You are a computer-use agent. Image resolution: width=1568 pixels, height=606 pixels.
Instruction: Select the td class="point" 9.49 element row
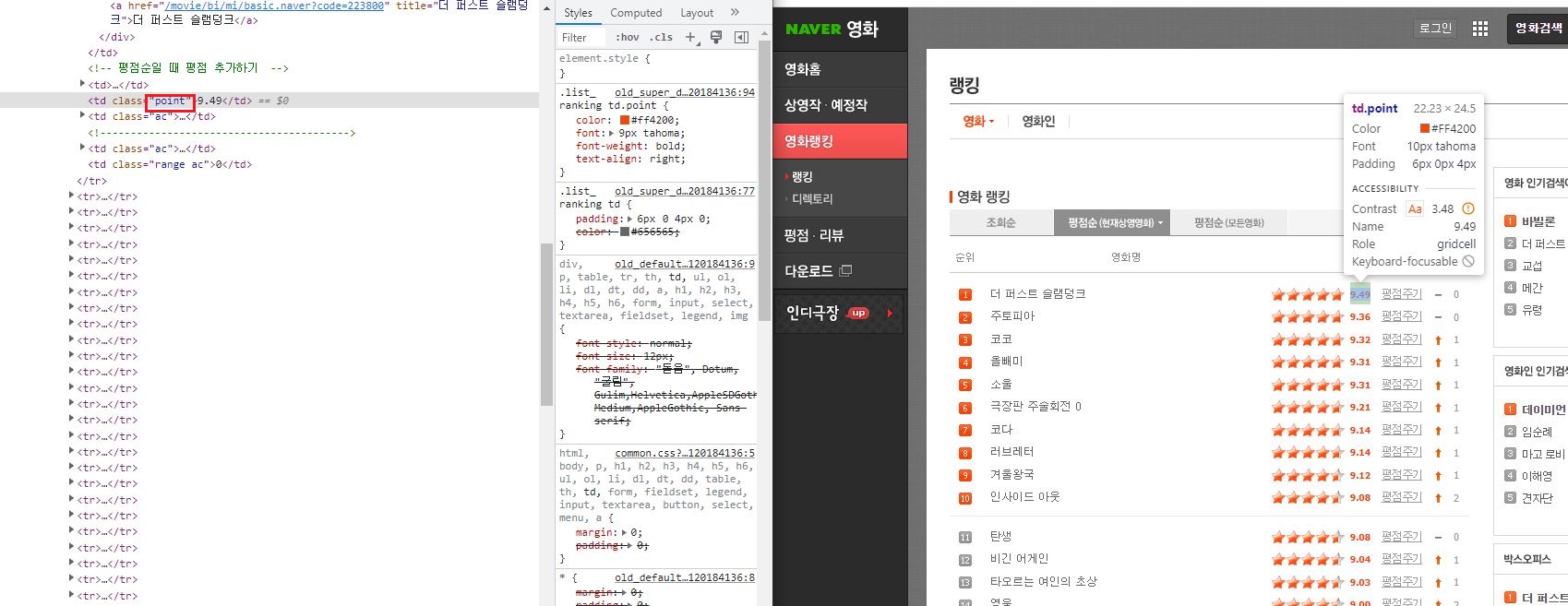(269, 101)
